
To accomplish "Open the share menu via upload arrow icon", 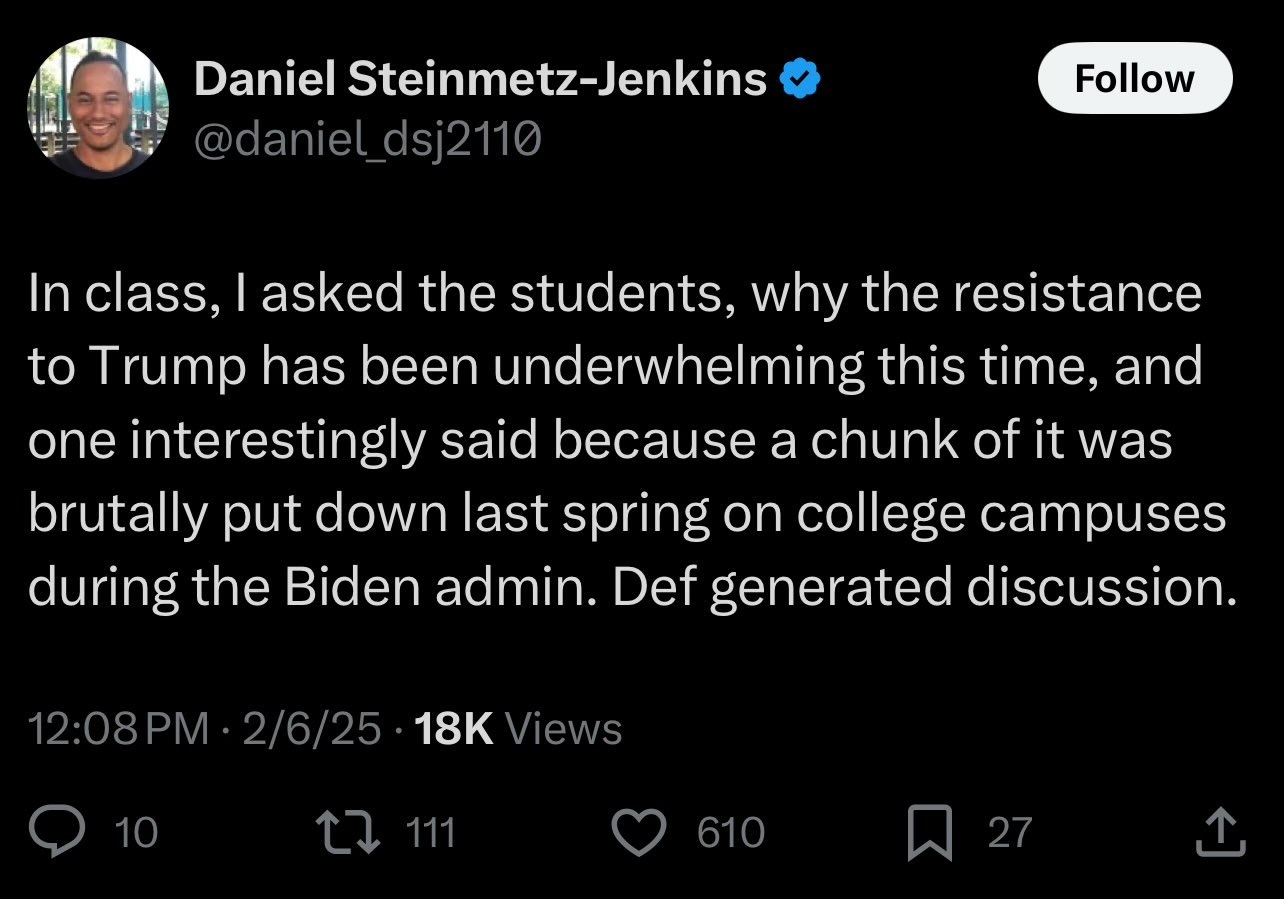I will [x=1220, y=833].
